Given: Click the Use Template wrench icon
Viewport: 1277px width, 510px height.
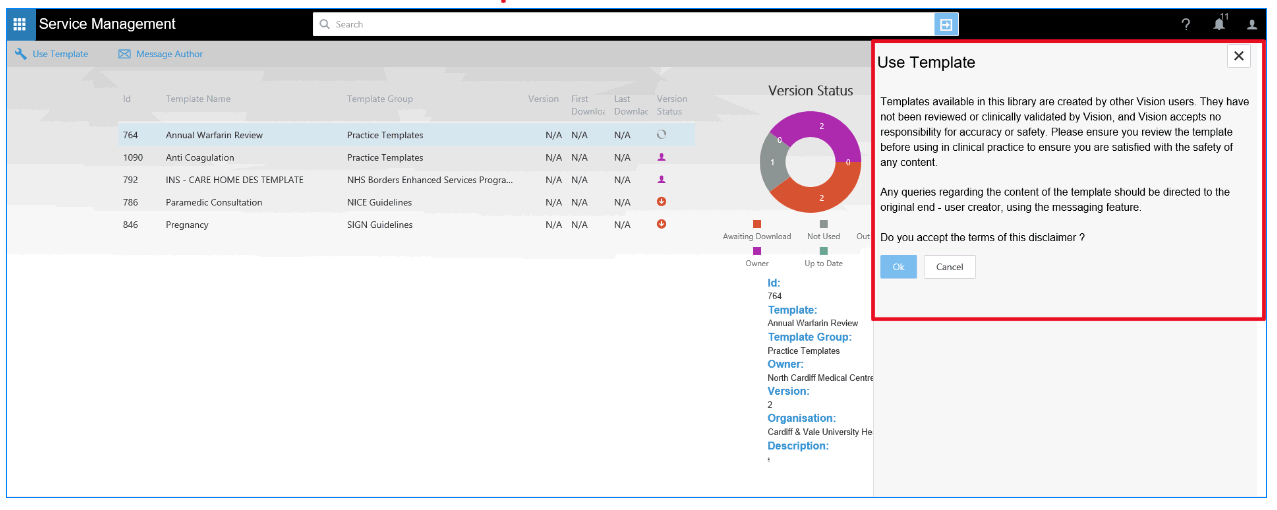Looking at the screenshot, I should (21, 54).
